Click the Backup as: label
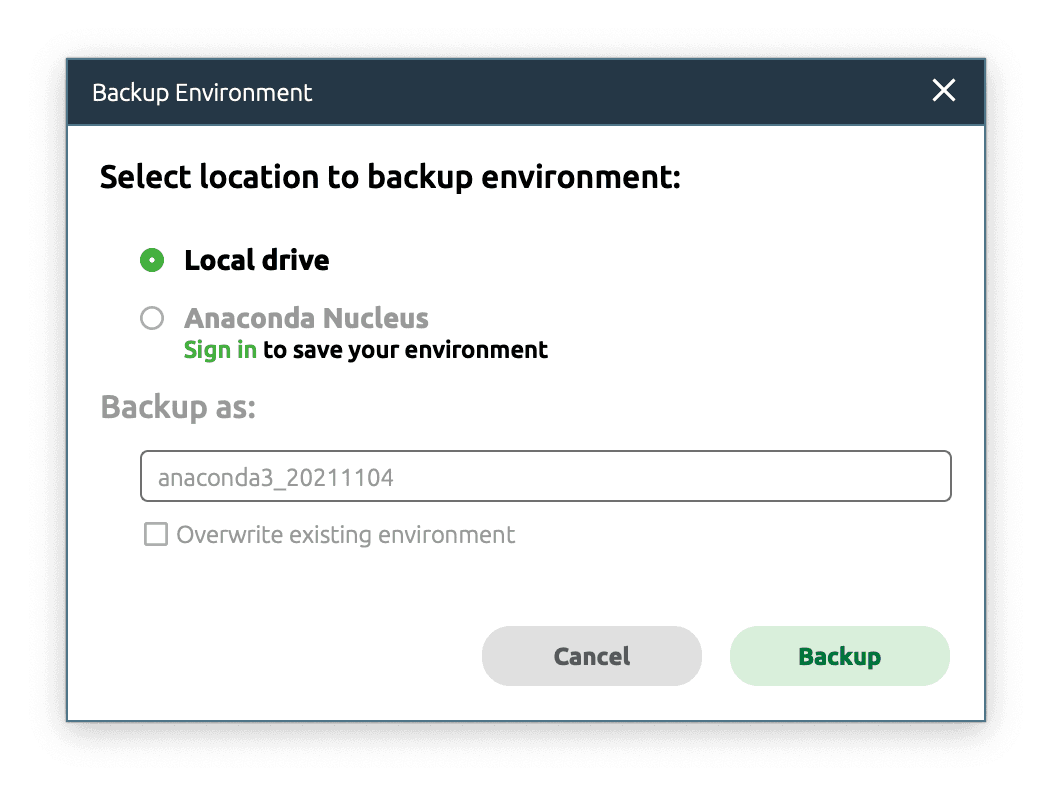Image resolution: width=1052 pixels, height=796 pixels. tap(178, 407)
